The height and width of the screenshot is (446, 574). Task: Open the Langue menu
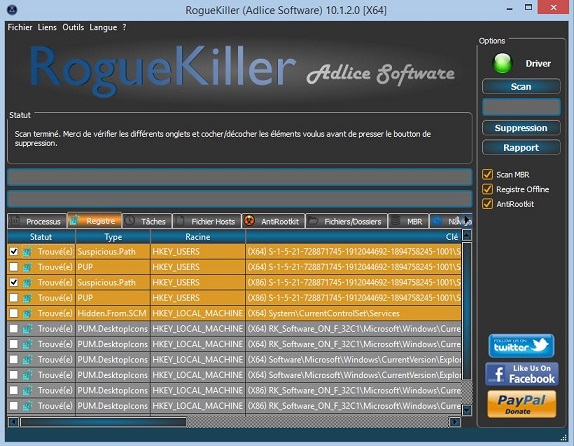point(103,27)
